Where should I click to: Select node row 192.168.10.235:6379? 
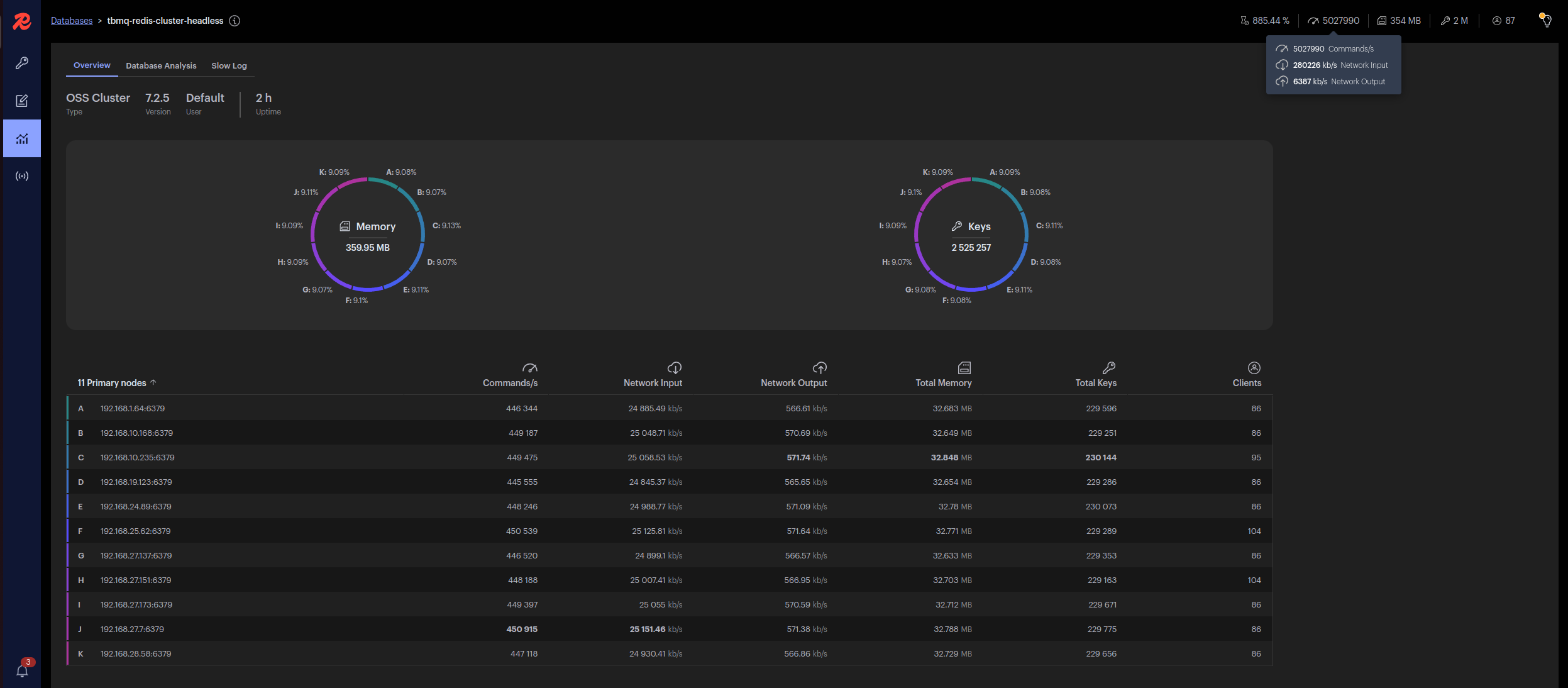[x=138, y=458]
